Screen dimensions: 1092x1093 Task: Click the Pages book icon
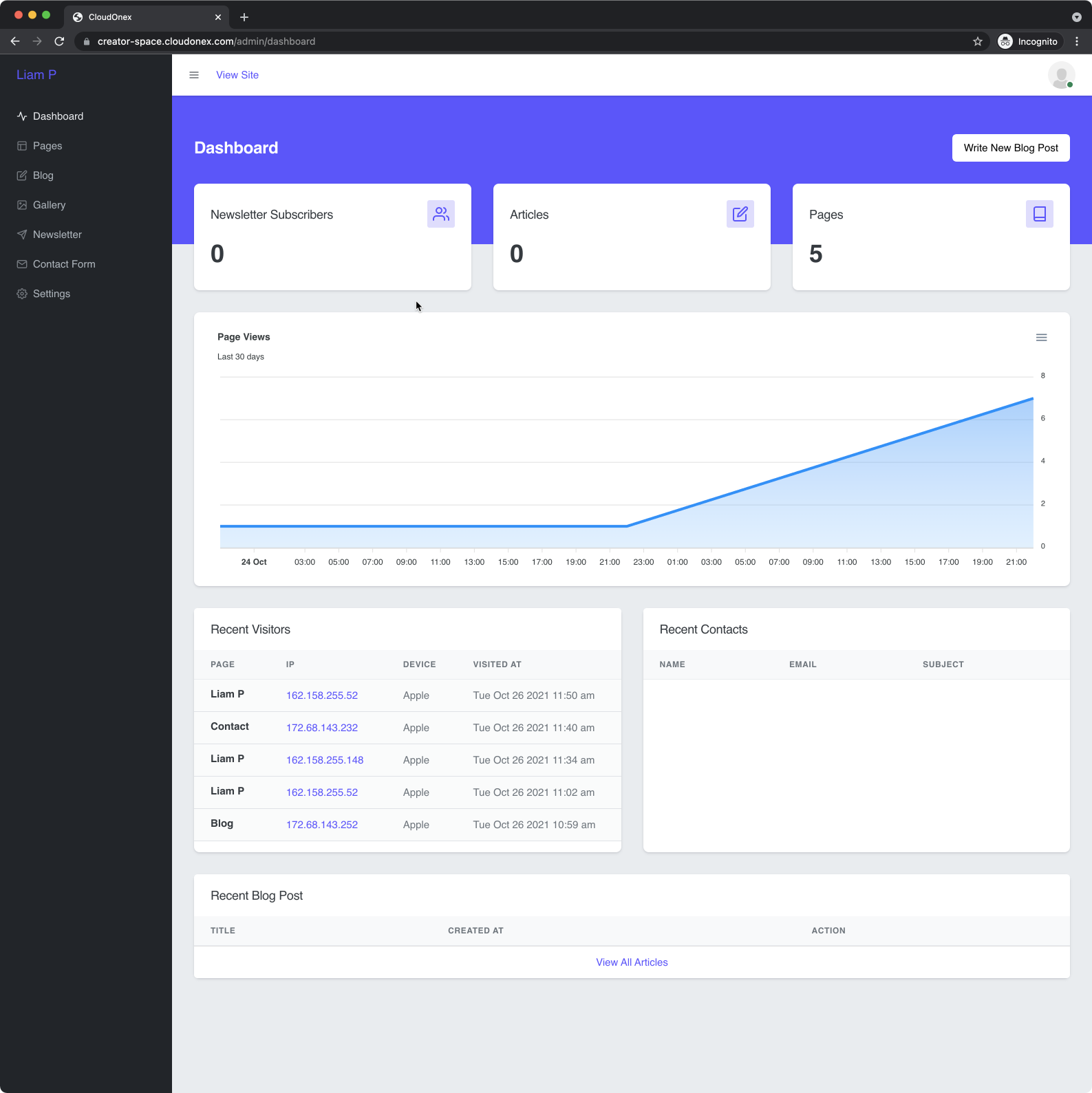(1040, 214)
